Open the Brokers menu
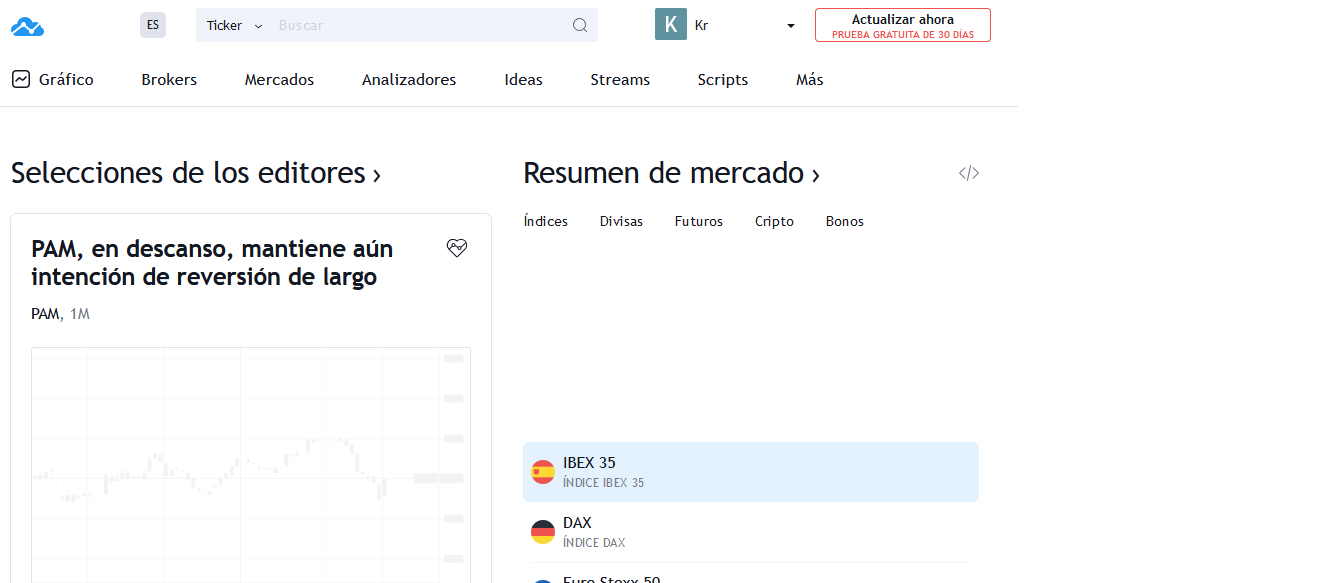 pos(169,80)
